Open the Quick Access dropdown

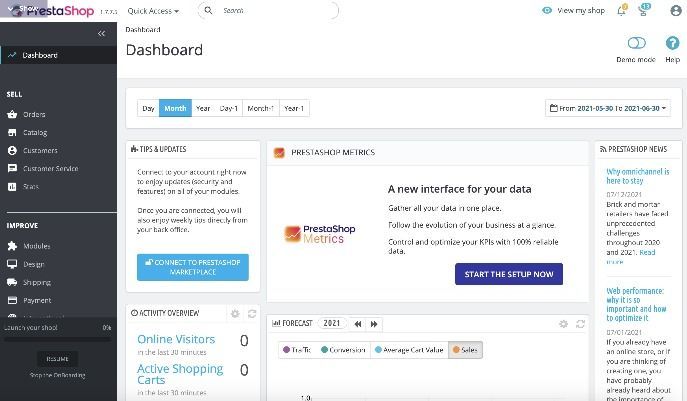(x=153, y=11)
